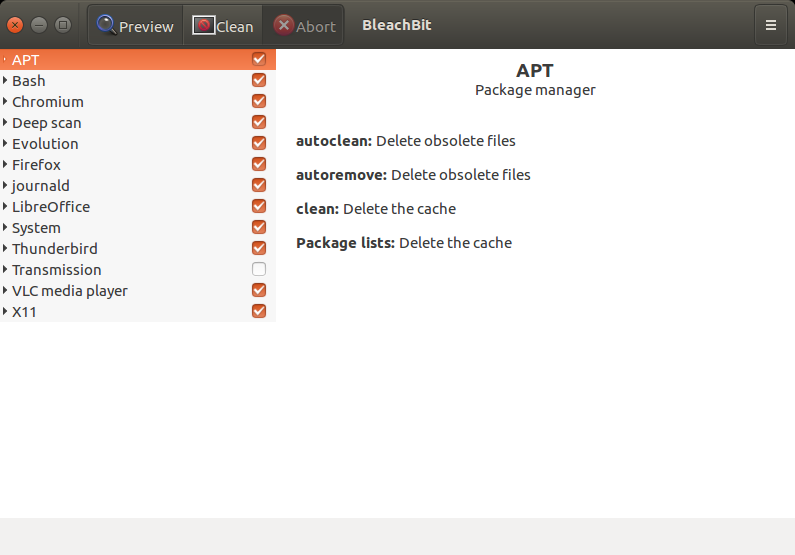Viewport: 795px width, 555px height.
Task: Uncheck the Evolution checkbox
Action: coord(259,143)
